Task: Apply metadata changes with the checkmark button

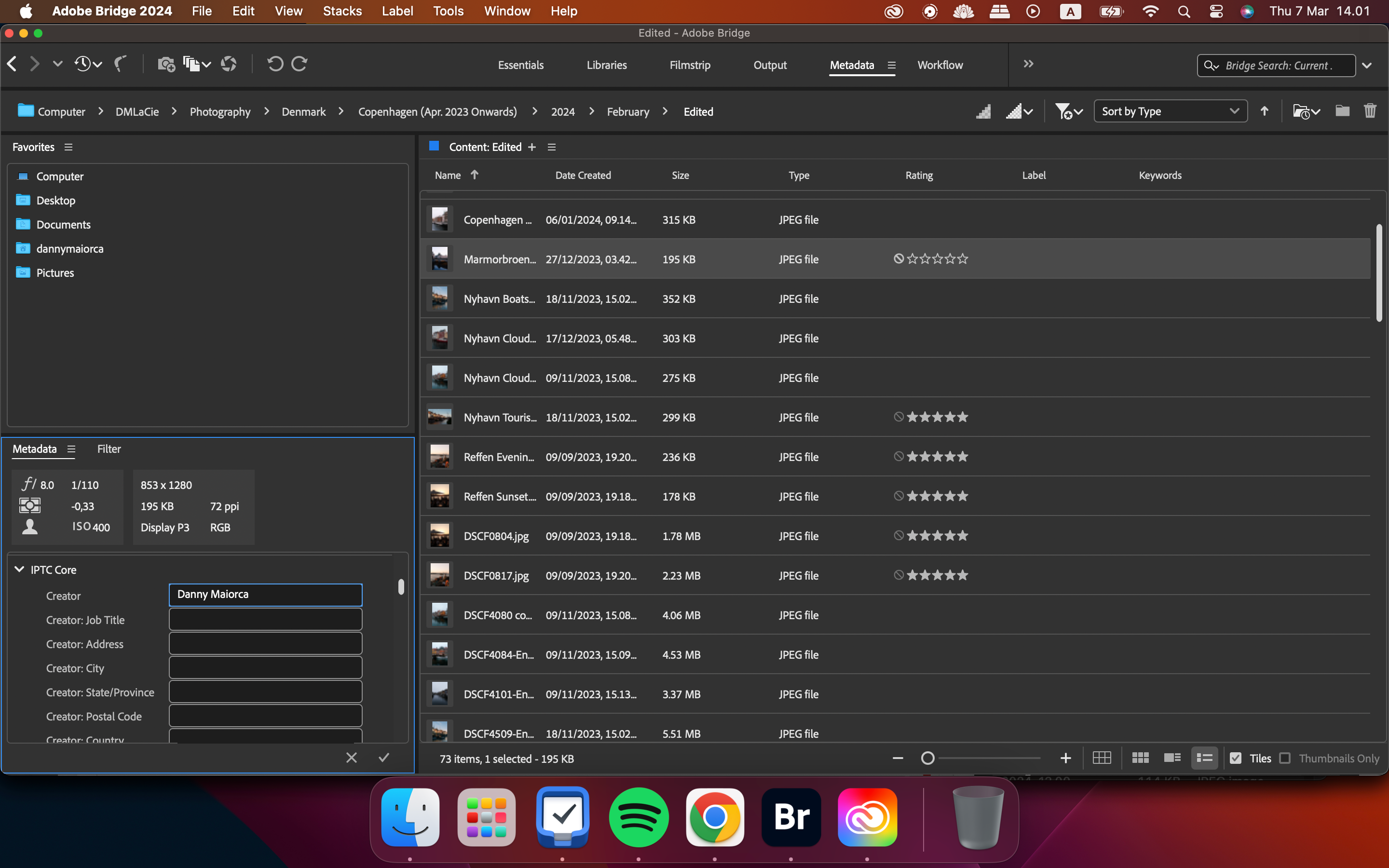Action: pyautogui.click(x=383, y=757)
